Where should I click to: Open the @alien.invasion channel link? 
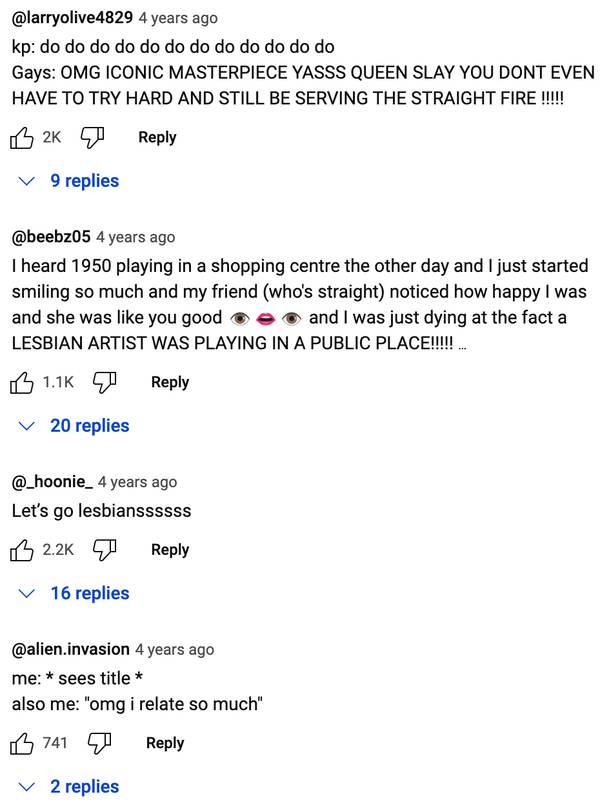pyautogui.click(x=71, y=649)
